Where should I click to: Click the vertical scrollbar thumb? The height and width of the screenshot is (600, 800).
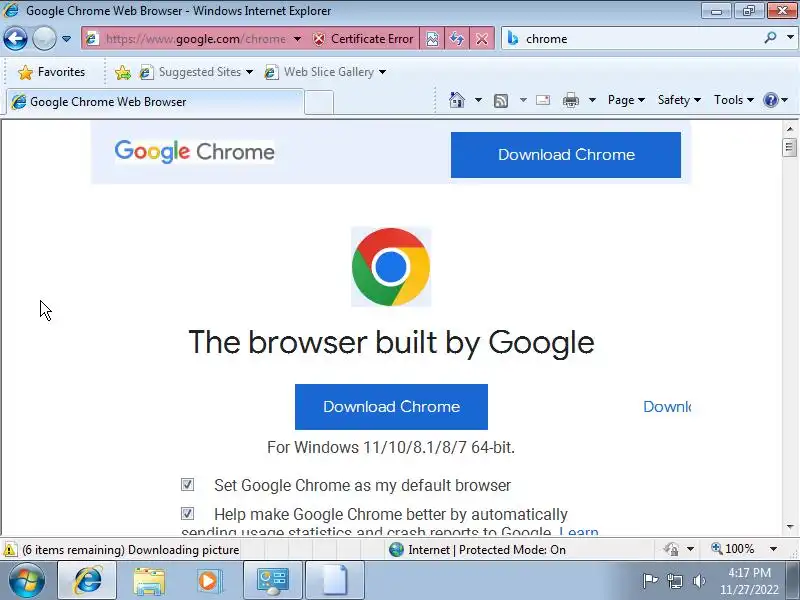tap(790, 148)
